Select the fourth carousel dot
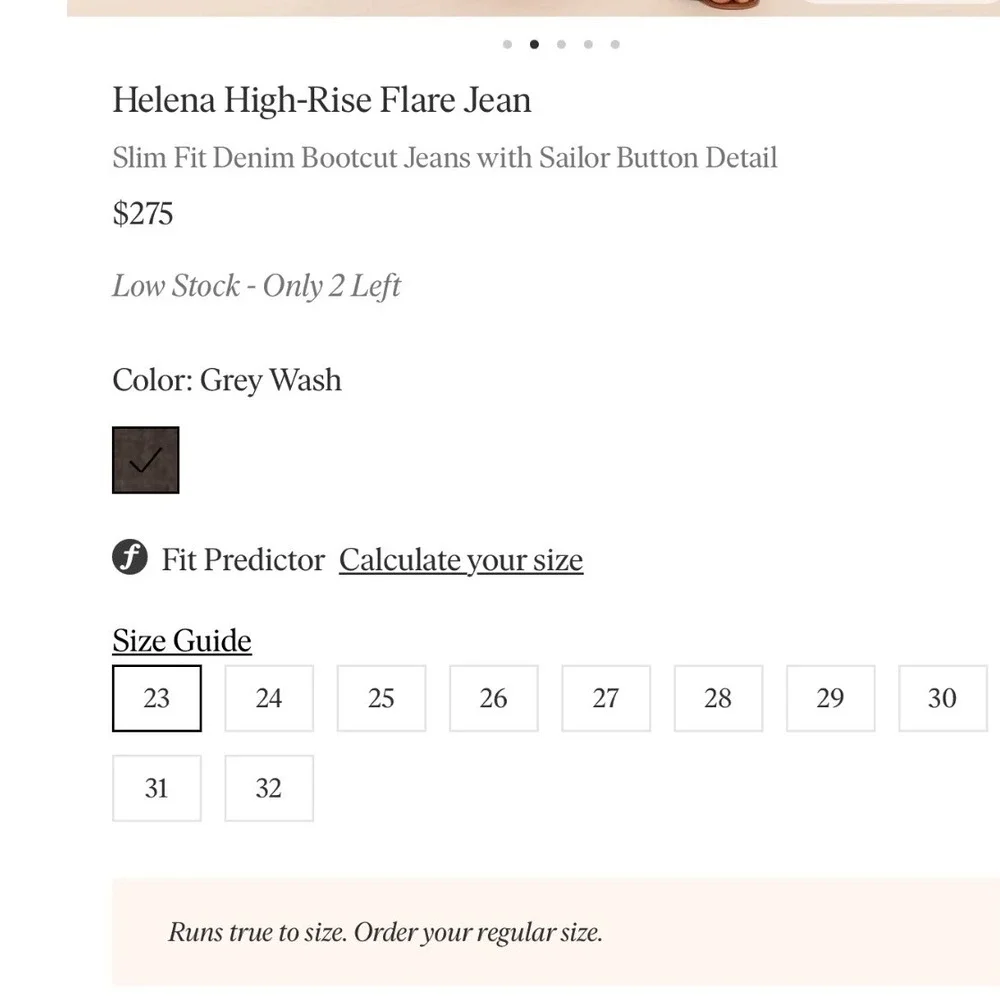 (588, 44)
